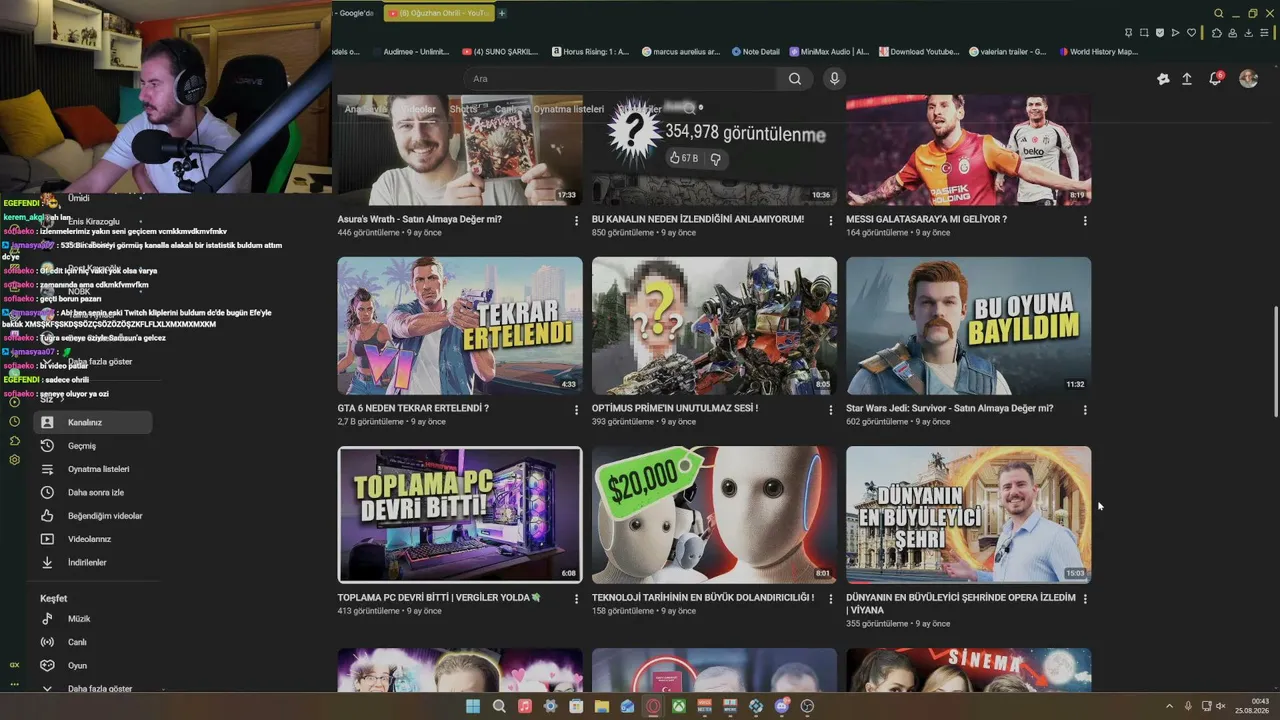Open Beğendiğim videolar in sidebar

93,516
